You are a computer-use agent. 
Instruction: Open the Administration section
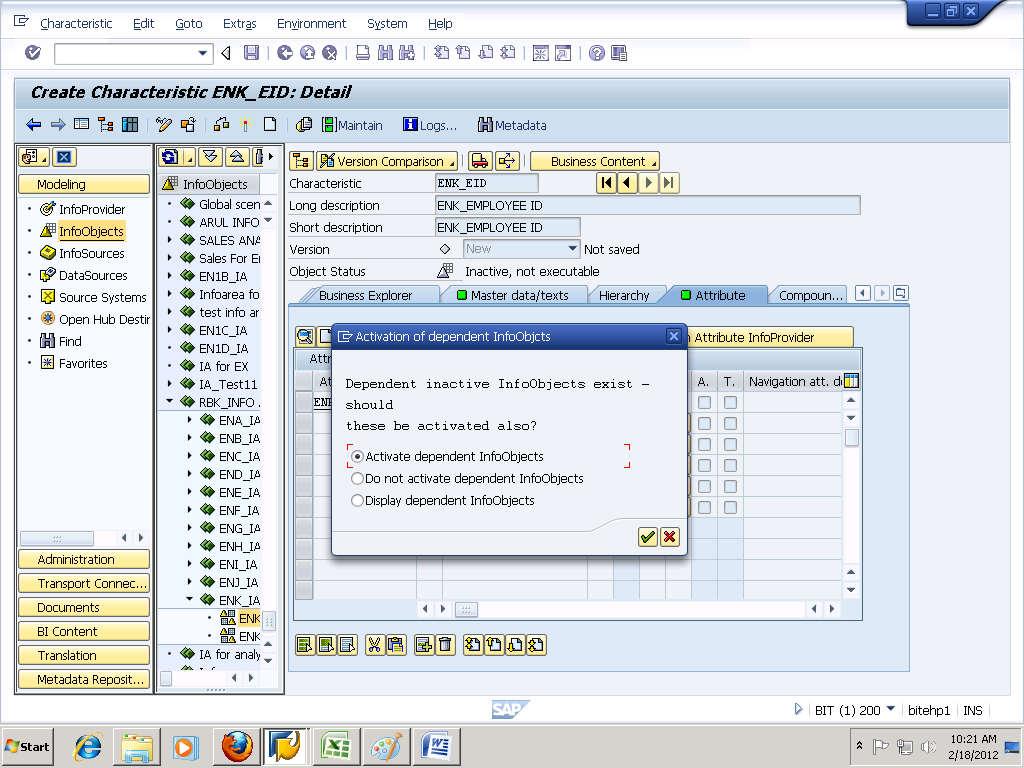[84, 560]
